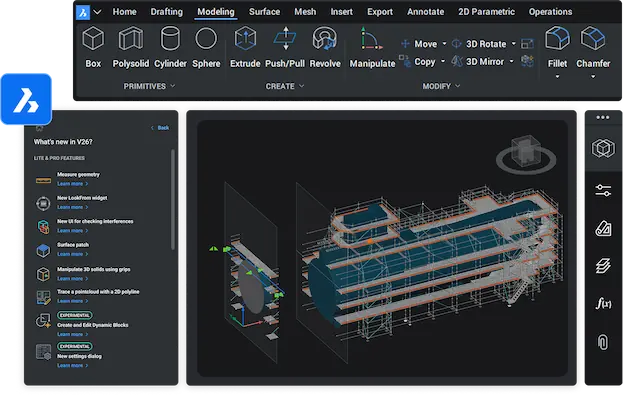Click the 'New UI for checking interferences' title
The width and height of the screenshot is (623, 395).
pos(95,222)
